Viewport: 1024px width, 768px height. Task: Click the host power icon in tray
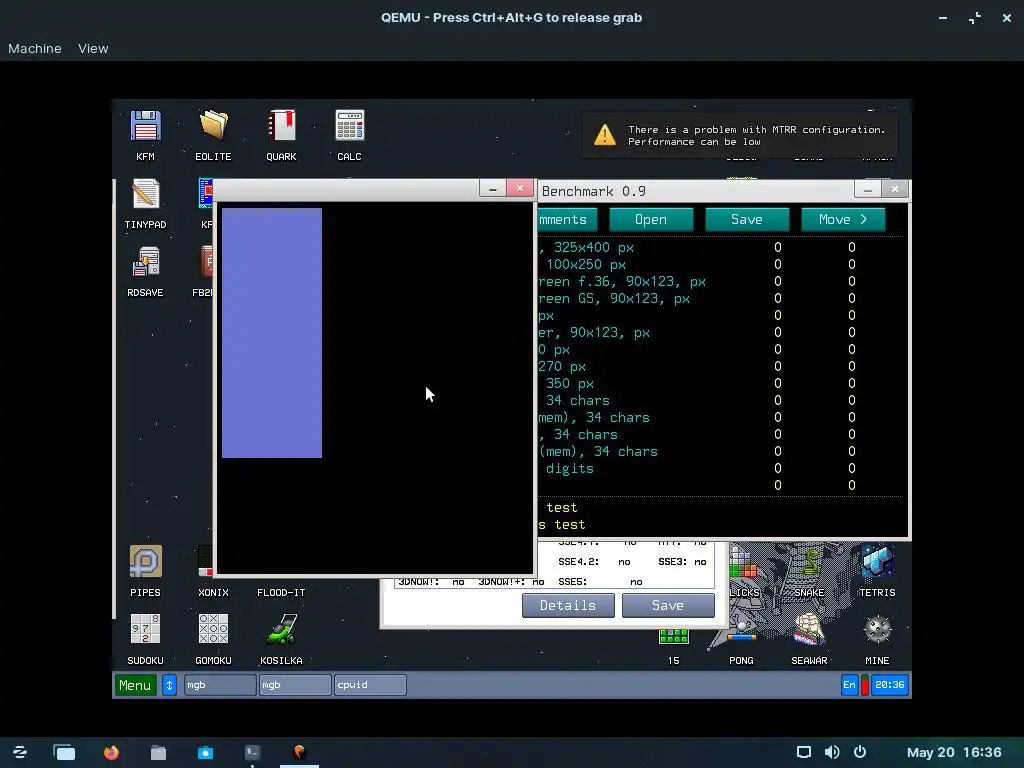point(860,752)
